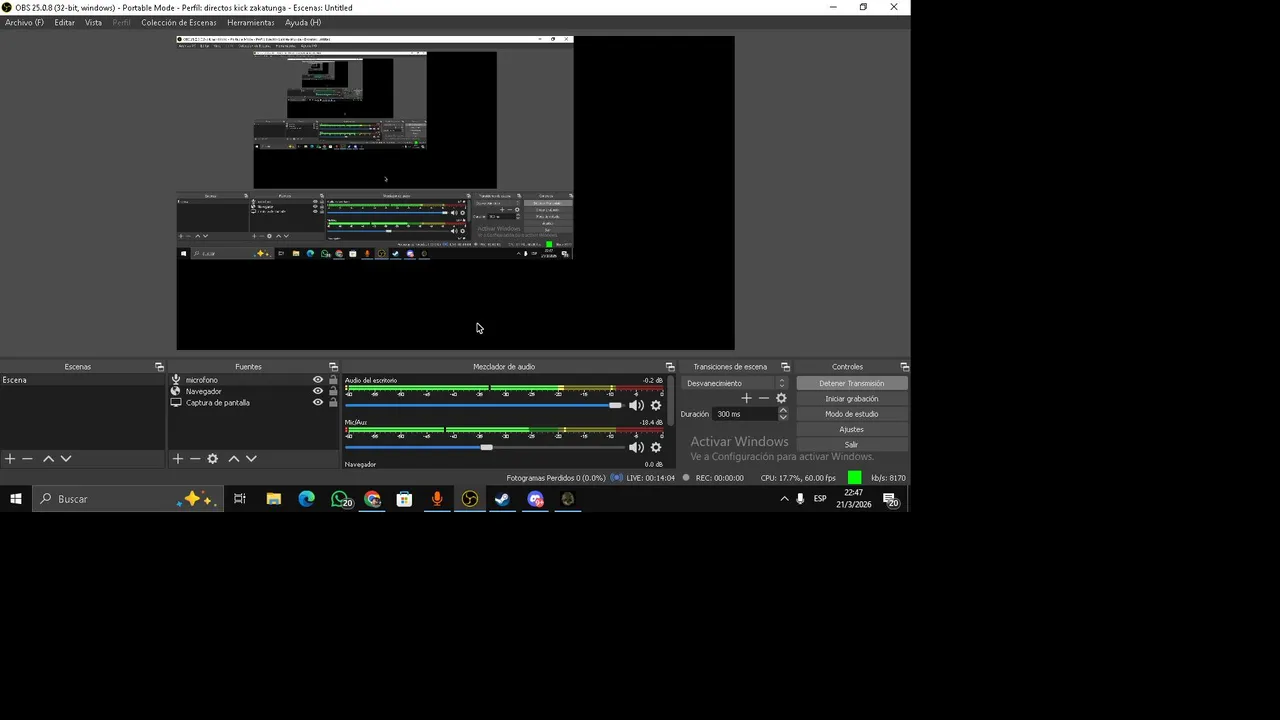Image resolution: width=1280 pixels, height=720 pixels.
Task: Remove the selected source in Fuentes
Action: (x=195, y=458)
